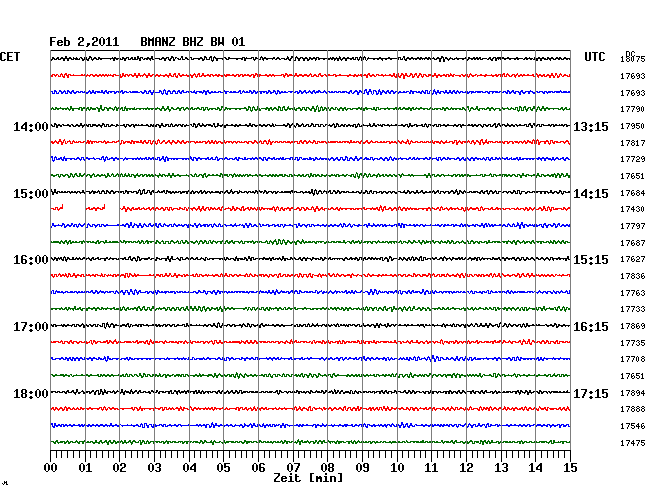Screen dimensions: 650x494
Task: Click minute tick label 08
Action: 327,468
